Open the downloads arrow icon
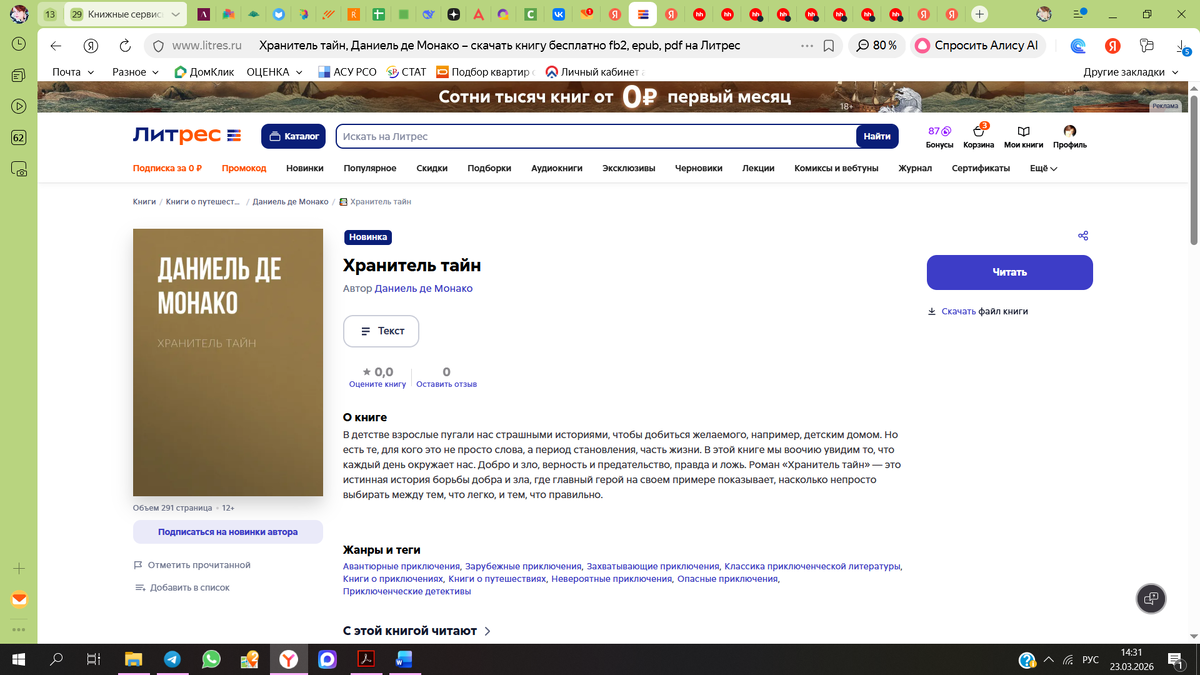 point(1182,47)
